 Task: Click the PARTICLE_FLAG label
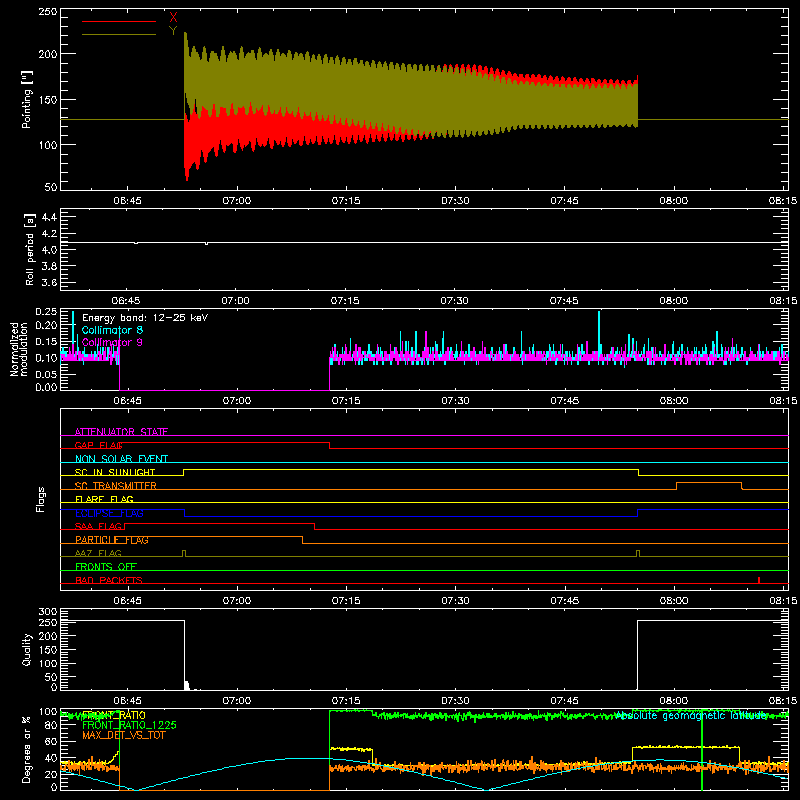click(112, 540)
